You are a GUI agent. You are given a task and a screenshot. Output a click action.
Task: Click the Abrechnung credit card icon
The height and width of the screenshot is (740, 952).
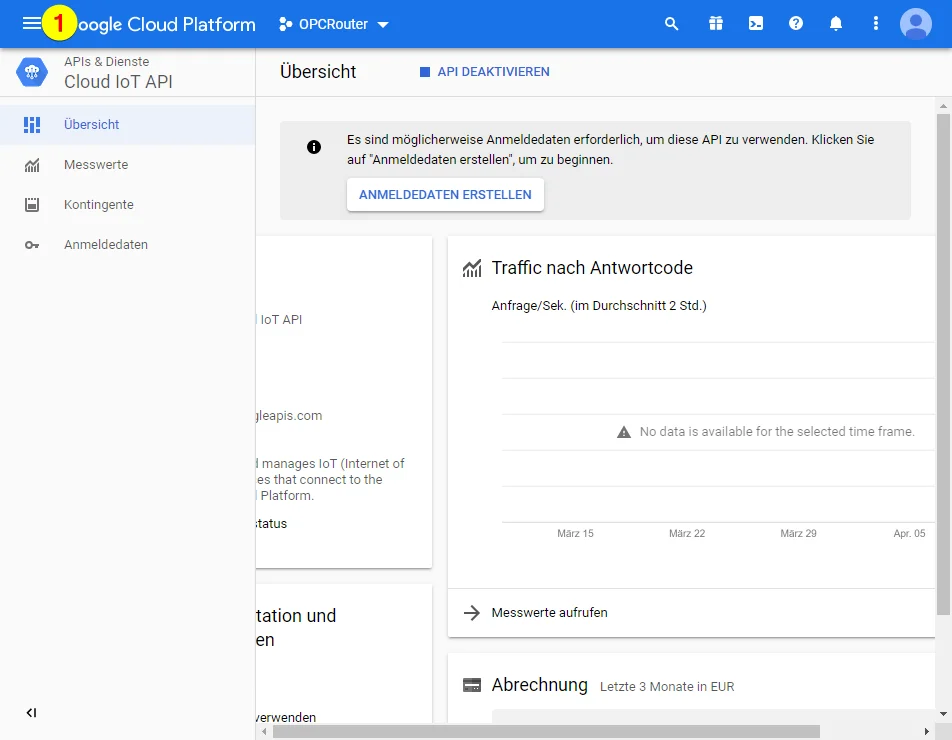pos(472,685)
